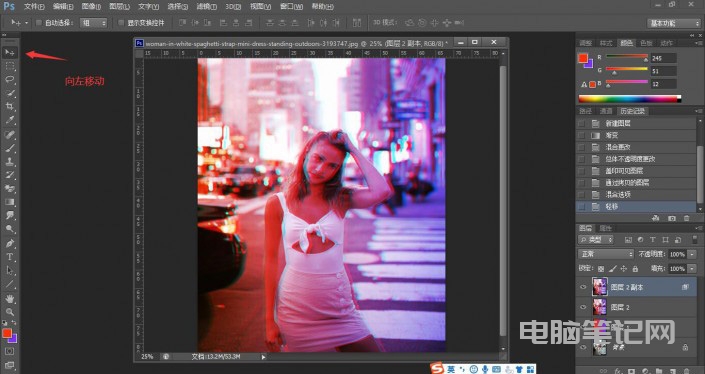The width and height of the screenshot is (705, 374).
Task: Open the Color panel flyout menu
Action: click(x=699, y=43)
